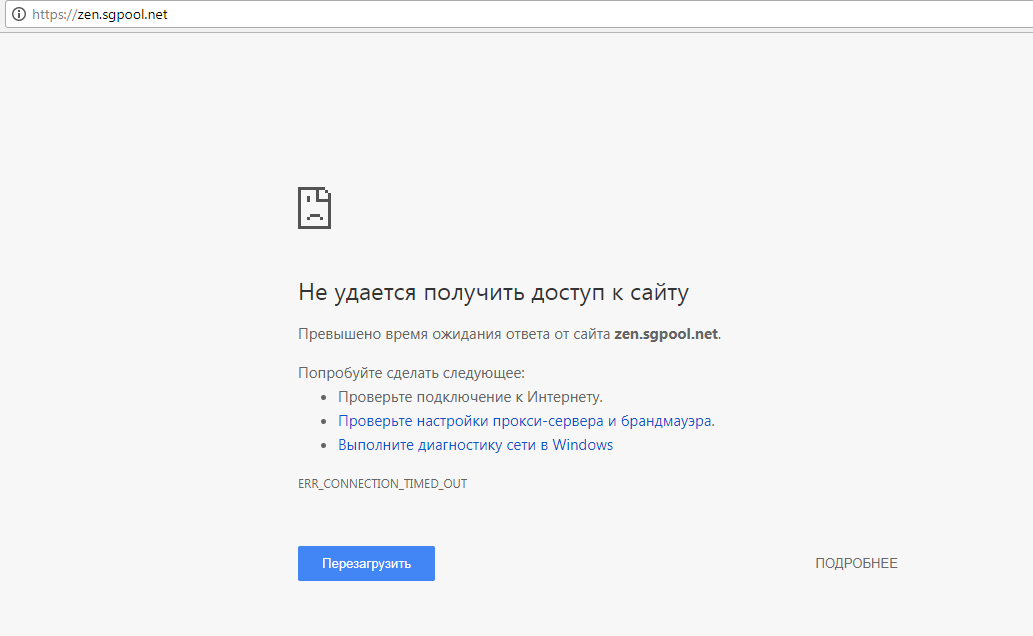Viewport: 1033px width, 636px height.
Task: Click the bullet before Проверьте подключение к Интернету
Action: [x=324, y=398]
